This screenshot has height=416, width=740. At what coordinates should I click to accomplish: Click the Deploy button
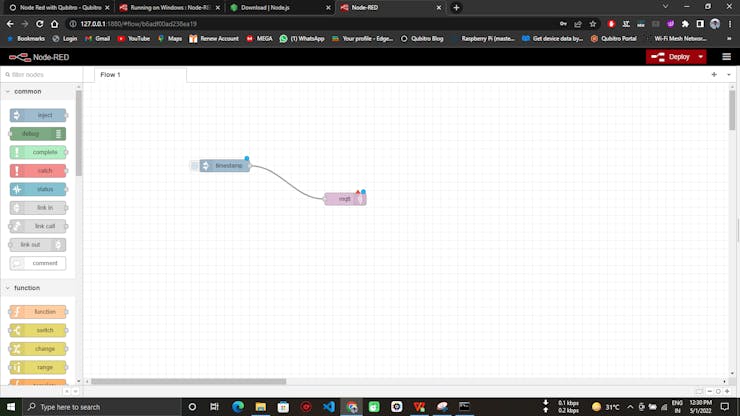point(671,57)
